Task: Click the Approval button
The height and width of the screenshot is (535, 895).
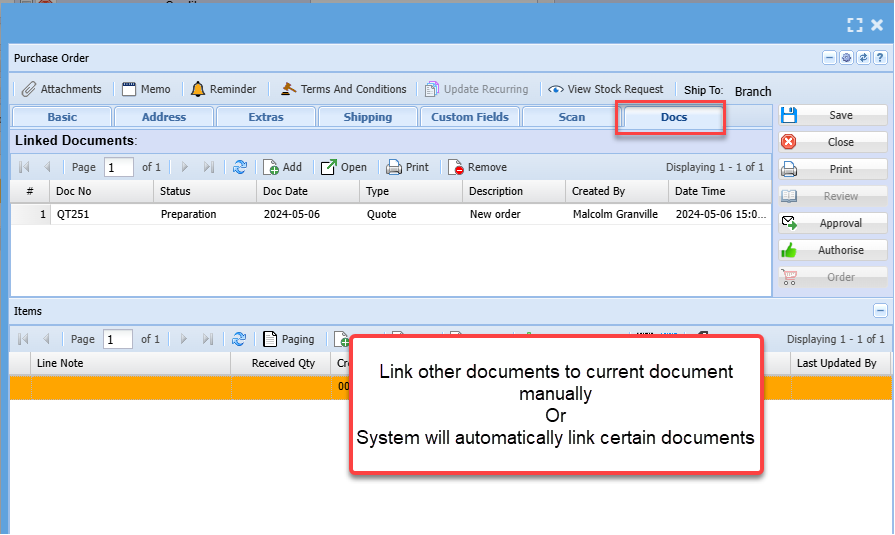Action: click(x=832, y=223)
